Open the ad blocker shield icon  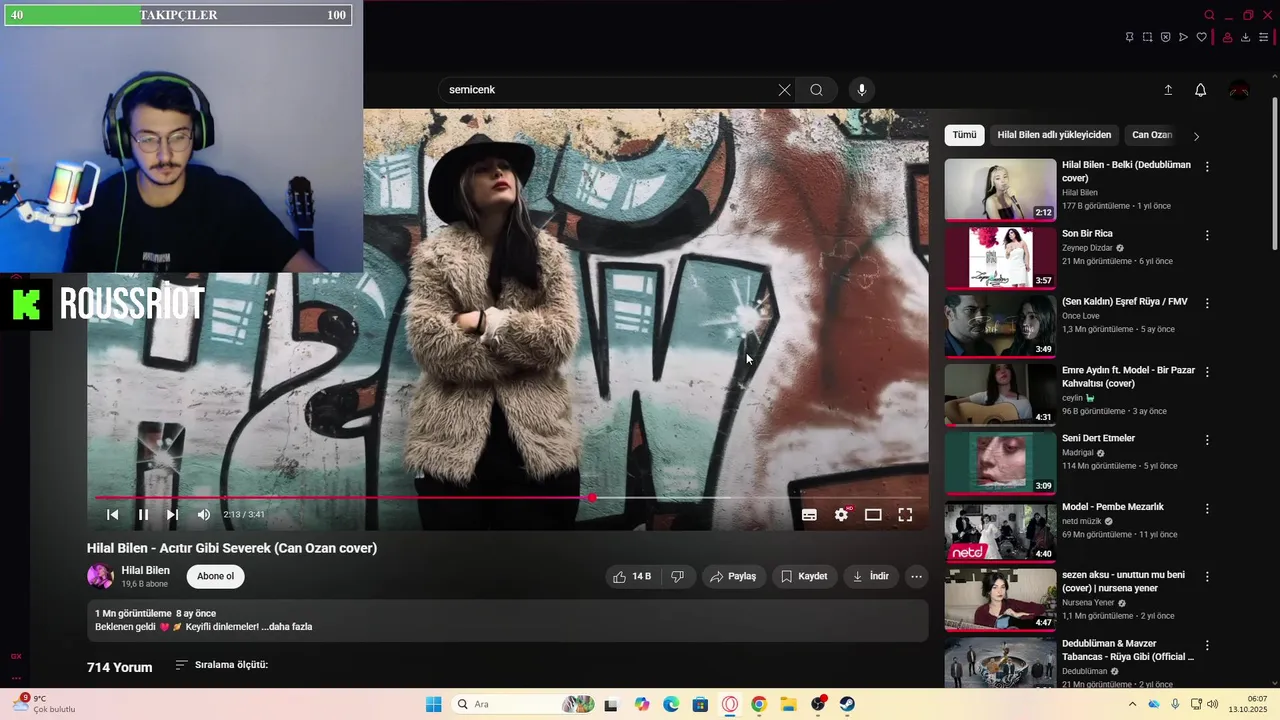tap(1165, 37)
